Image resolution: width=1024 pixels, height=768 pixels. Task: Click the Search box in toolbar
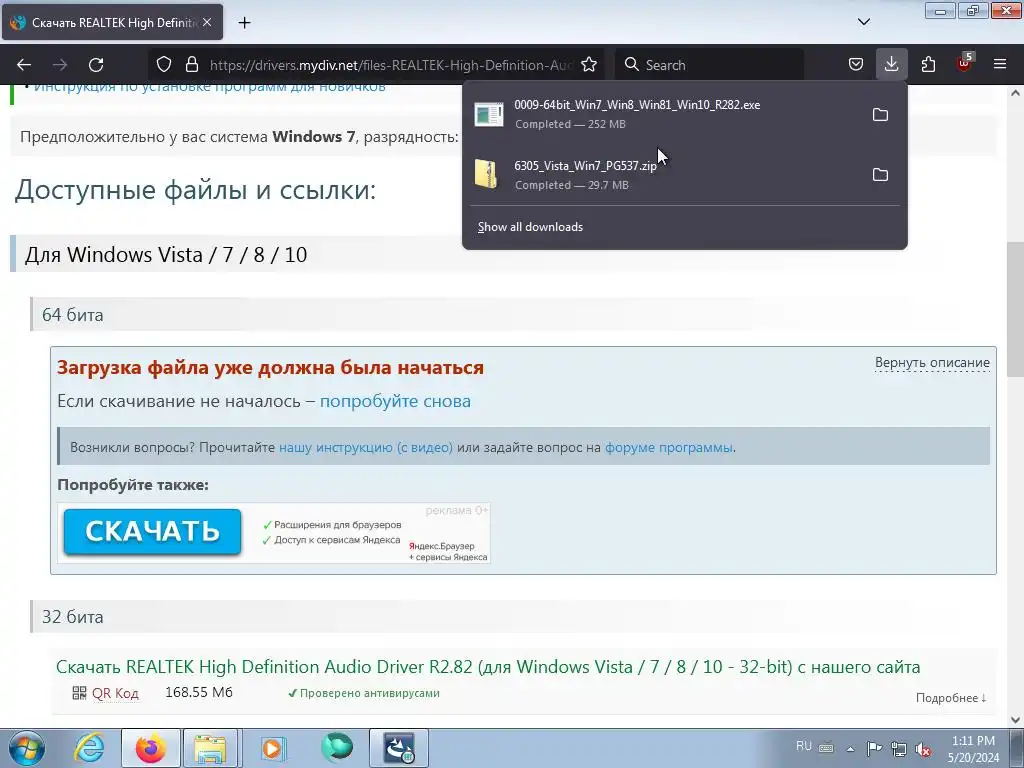pos(709,65)
